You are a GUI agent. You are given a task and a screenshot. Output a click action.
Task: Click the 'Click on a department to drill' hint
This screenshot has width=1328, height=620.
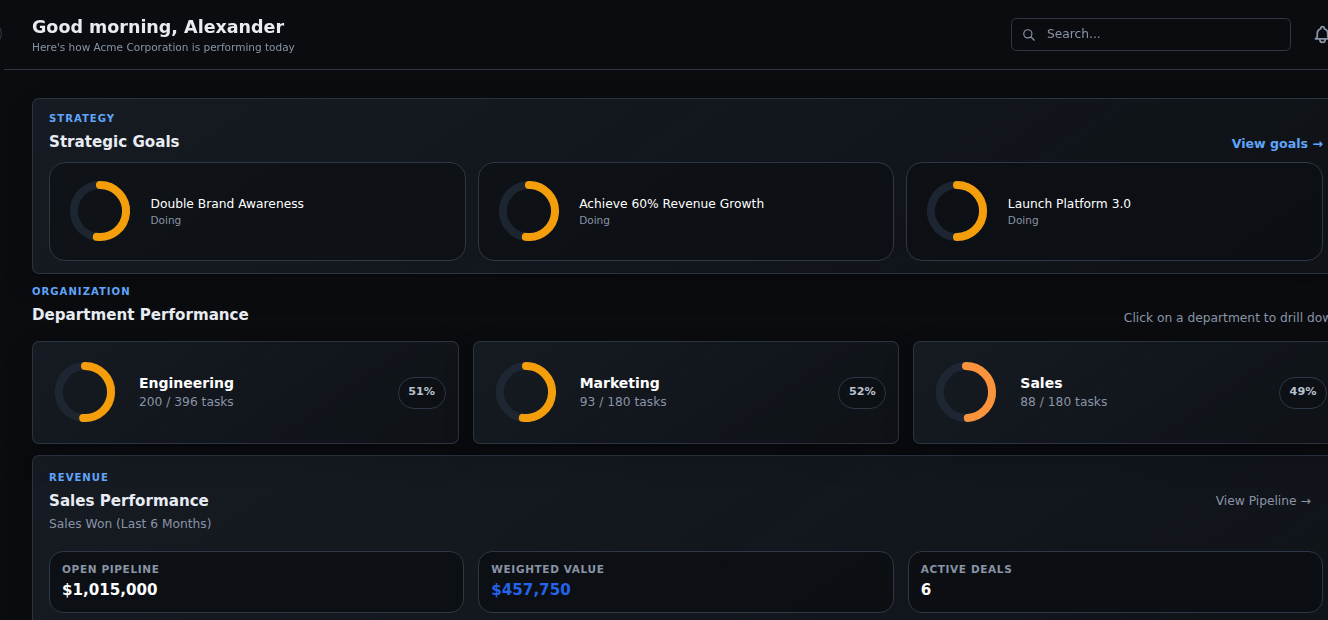(1226, 318)
